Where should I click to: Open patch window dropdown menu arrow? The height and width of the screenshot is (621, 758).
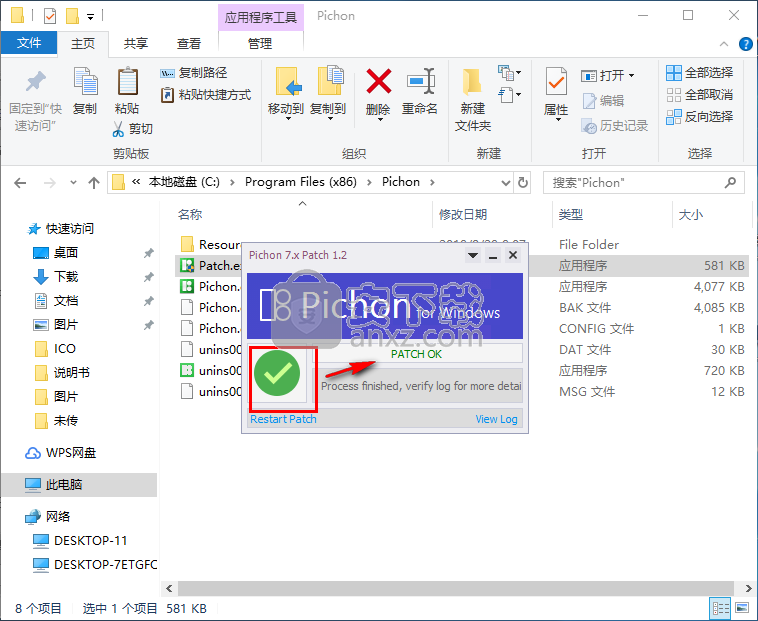(473, 255)
